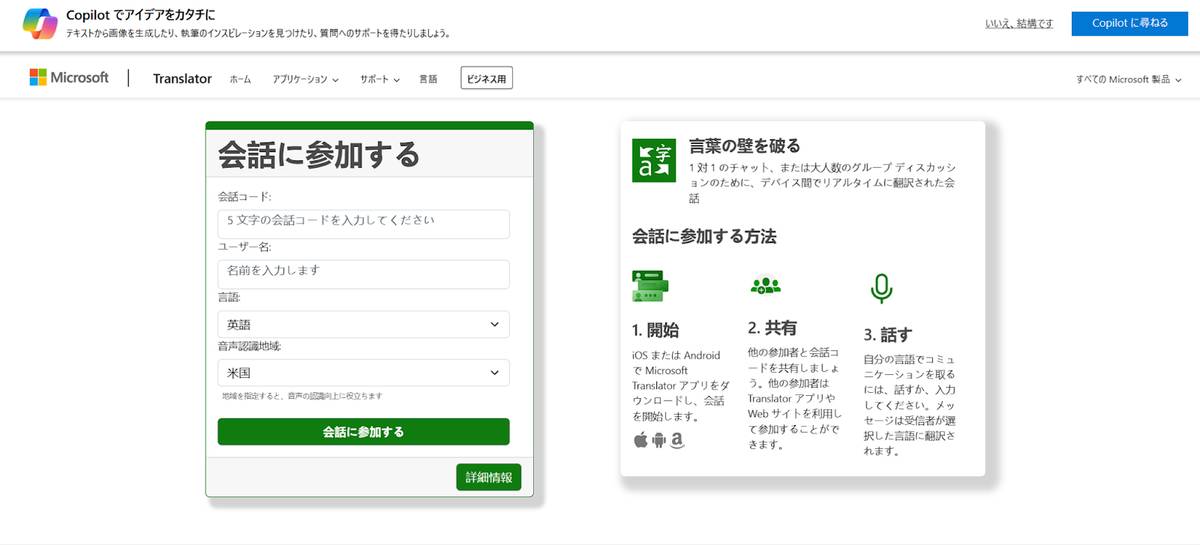Open the 言語 navigation menu item
This screenshot has width=1200, height=545.
(x=428, y=79)
